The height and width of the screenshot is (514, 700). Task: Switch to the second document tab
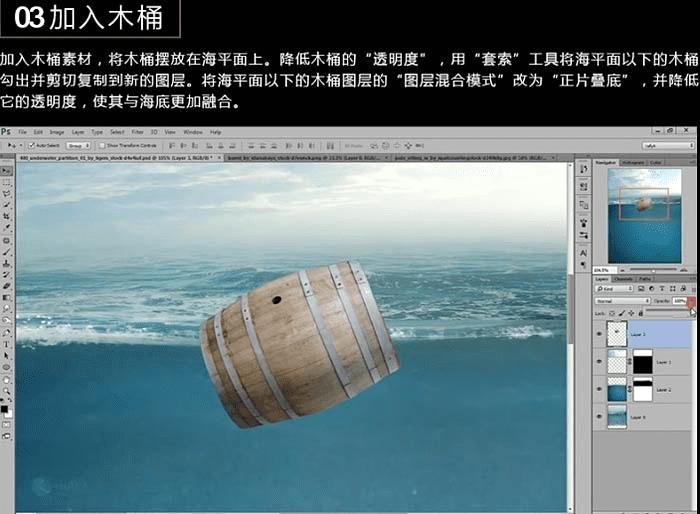[x=306, y=158]
